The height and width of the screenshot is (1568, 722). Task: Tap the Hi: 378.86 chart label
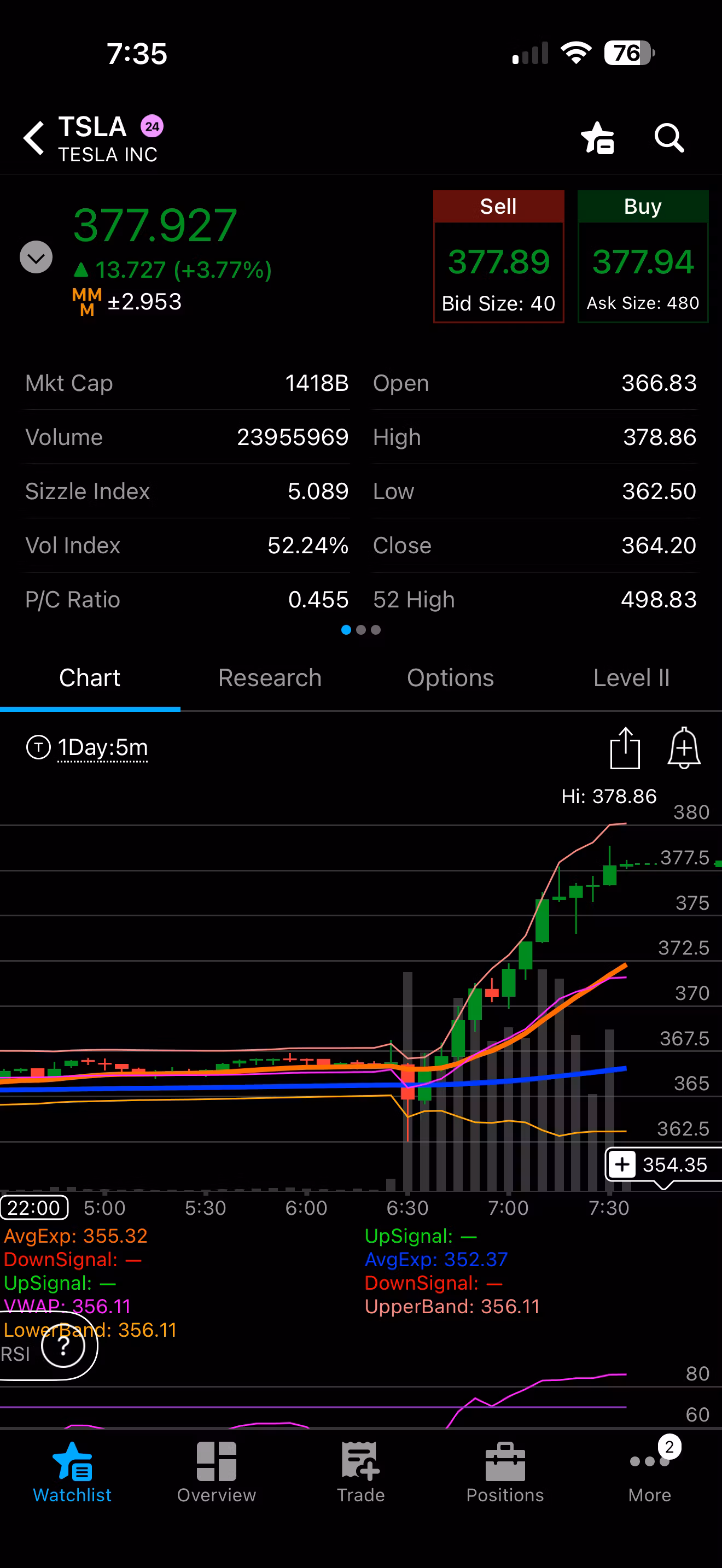[609, 796]
